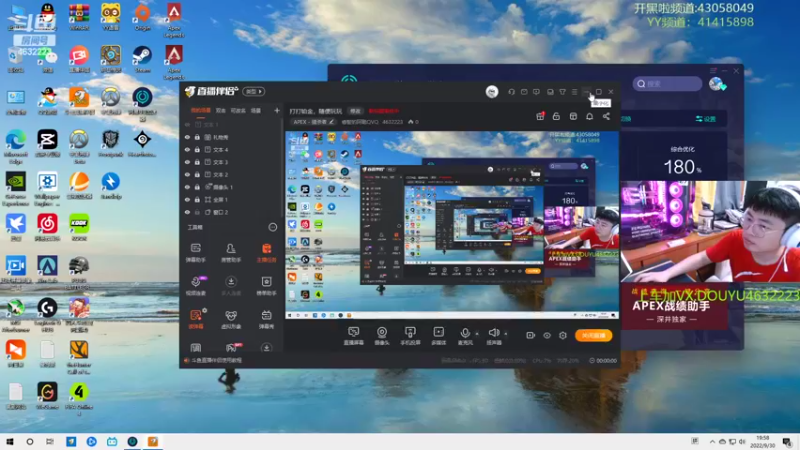Open stream settings gear icon
The height and width of the screenshot is (450, 800).
pos(563,335)
